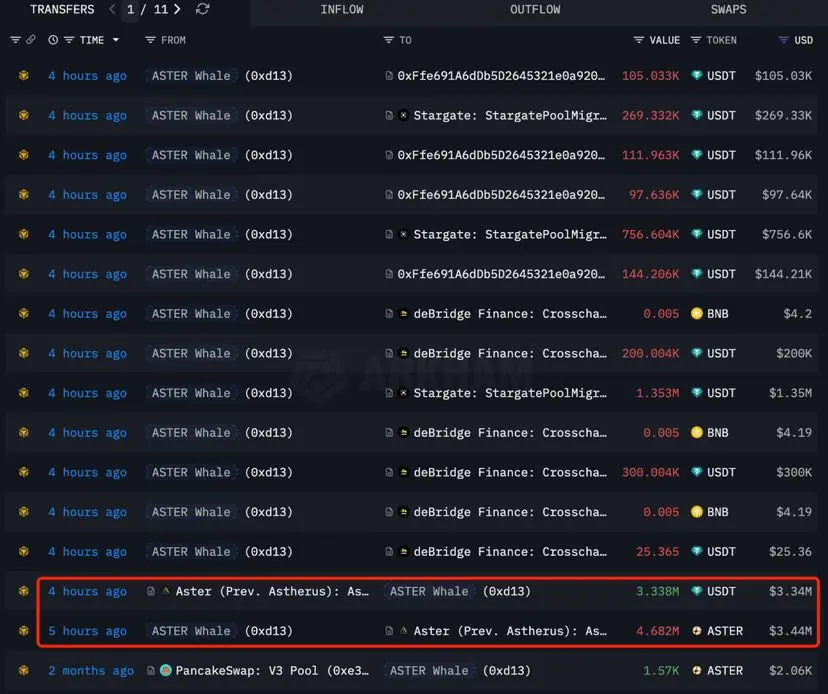The image size is (828, 694).
Task: Open the TOKEN column filter
Action: click(x=696, y=40)
